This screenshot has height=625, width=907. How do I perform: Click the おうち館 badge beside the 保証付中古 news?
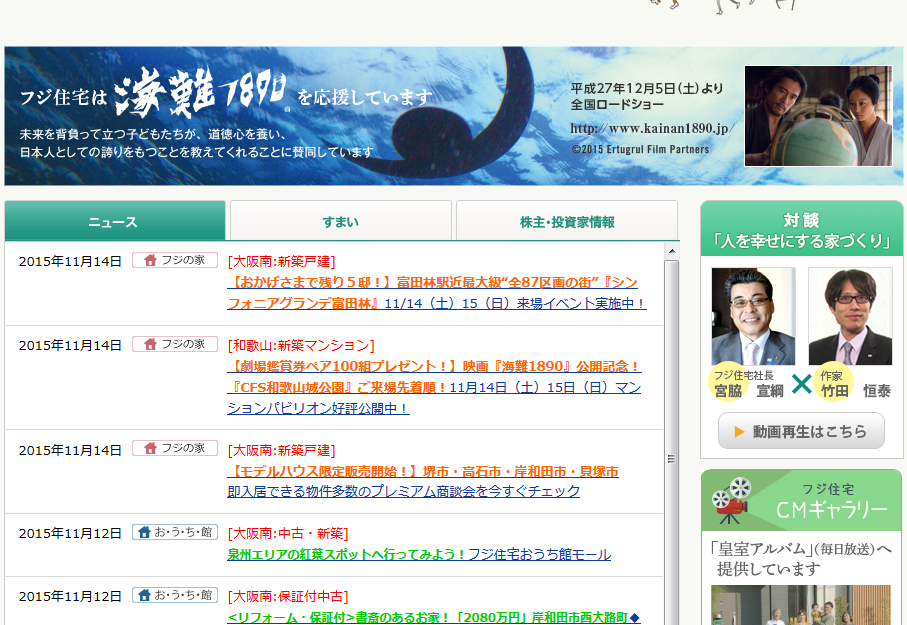pos(175,595)
